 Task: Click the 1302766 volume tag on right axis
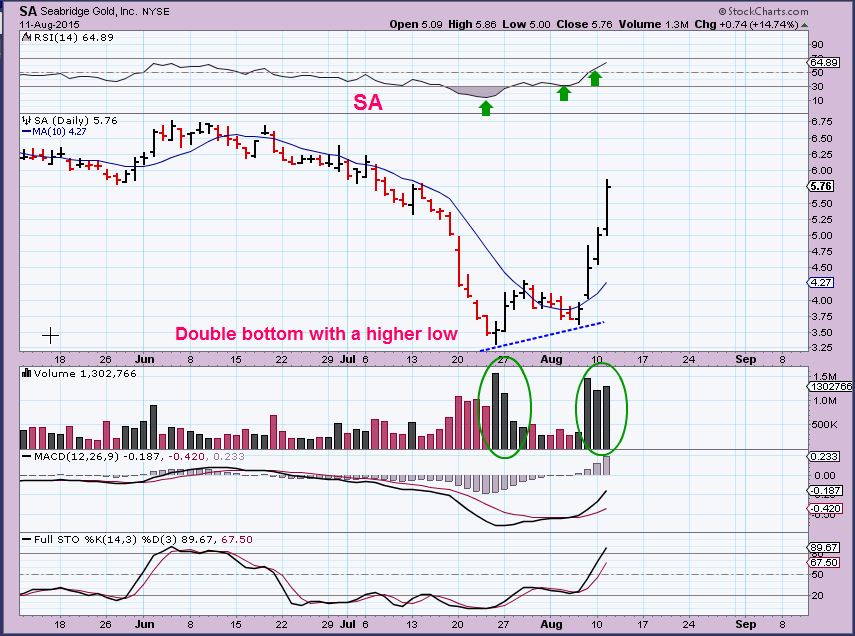pyautogui.click(x=830, y=386)
